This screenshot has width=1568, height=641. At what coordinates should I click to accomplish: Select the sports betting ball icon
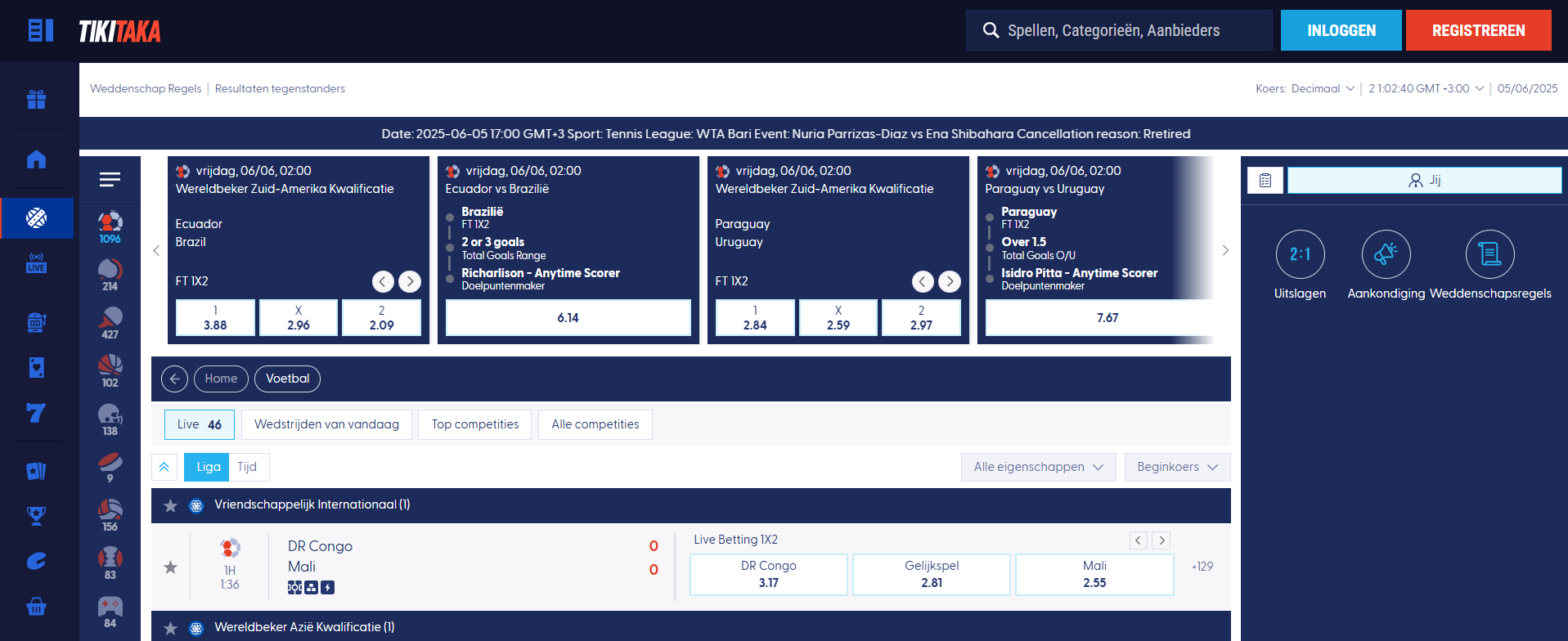(36, 217)
